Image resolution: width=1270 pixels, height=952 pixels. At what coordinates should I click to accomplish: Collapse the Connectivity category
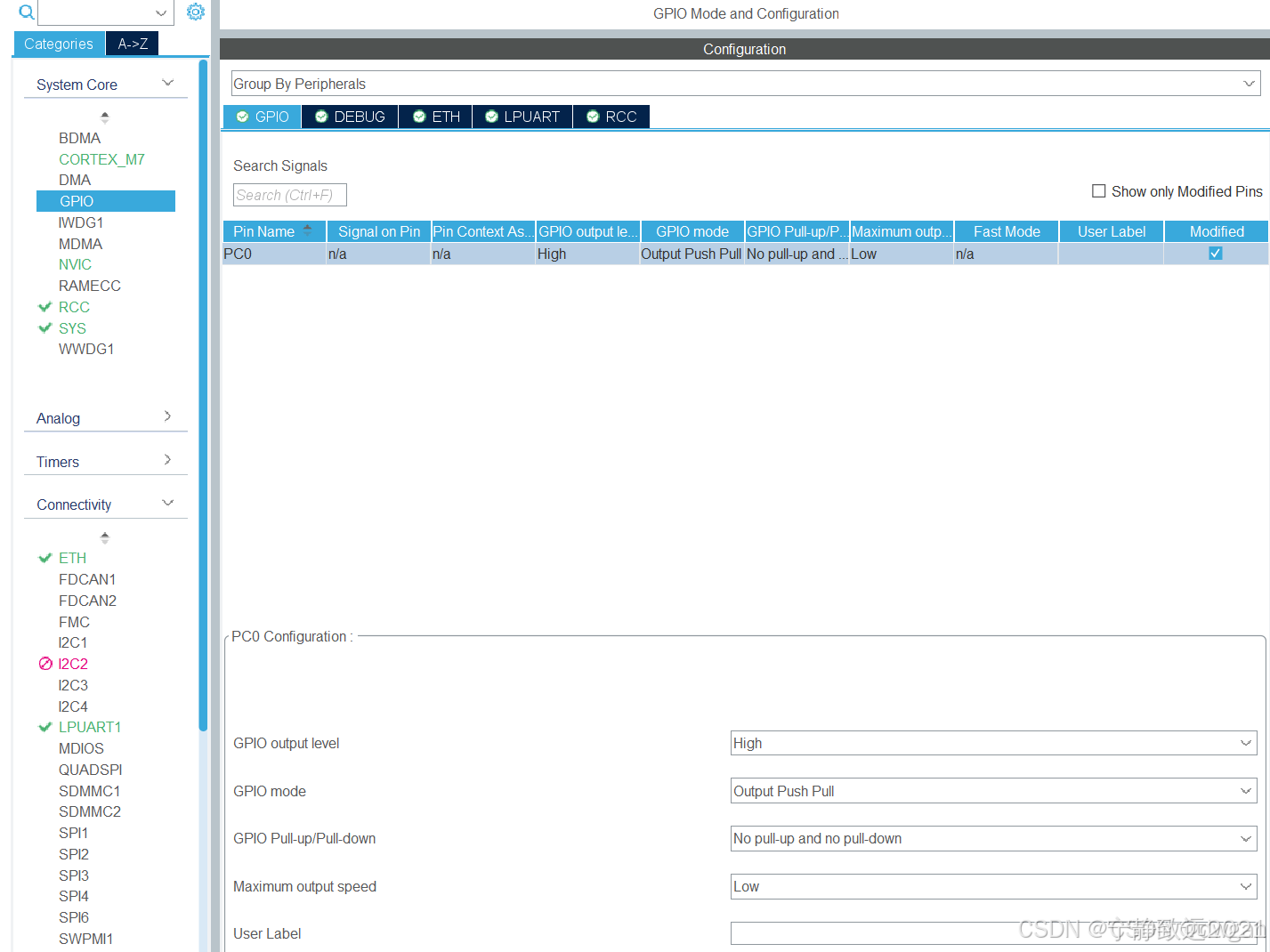click(x=168, y=503)
